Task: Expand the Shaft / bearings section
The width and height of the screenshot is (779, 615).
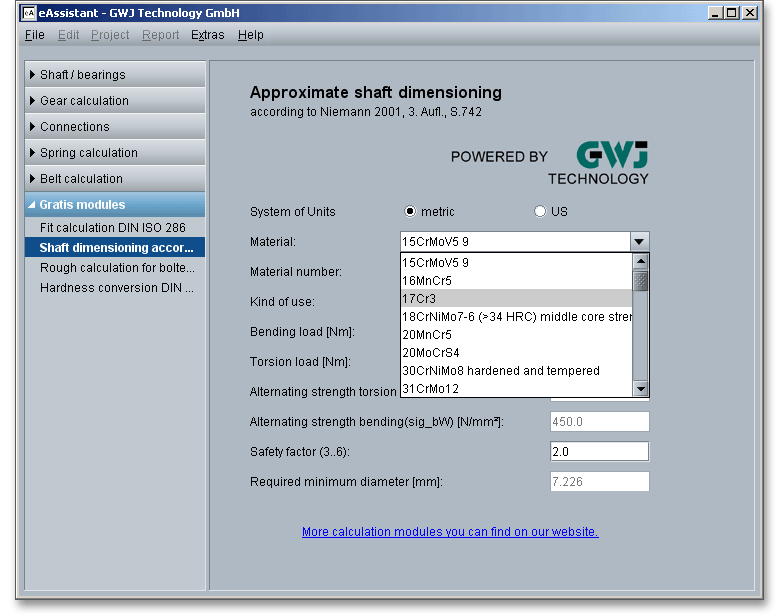Action: 115,75
